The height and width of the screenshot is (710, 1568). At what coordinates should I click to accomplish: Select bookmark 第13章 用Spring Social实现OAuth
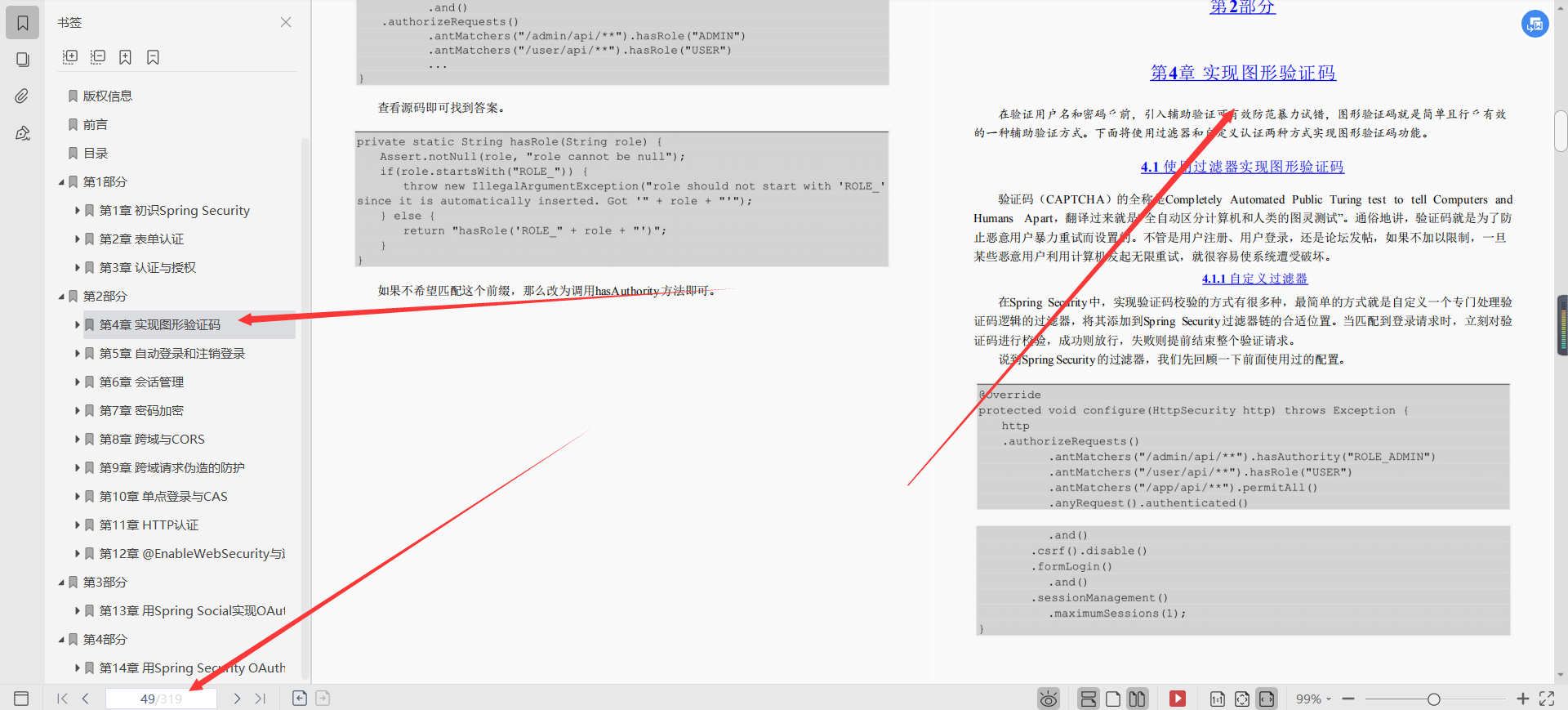pos(192,611)
